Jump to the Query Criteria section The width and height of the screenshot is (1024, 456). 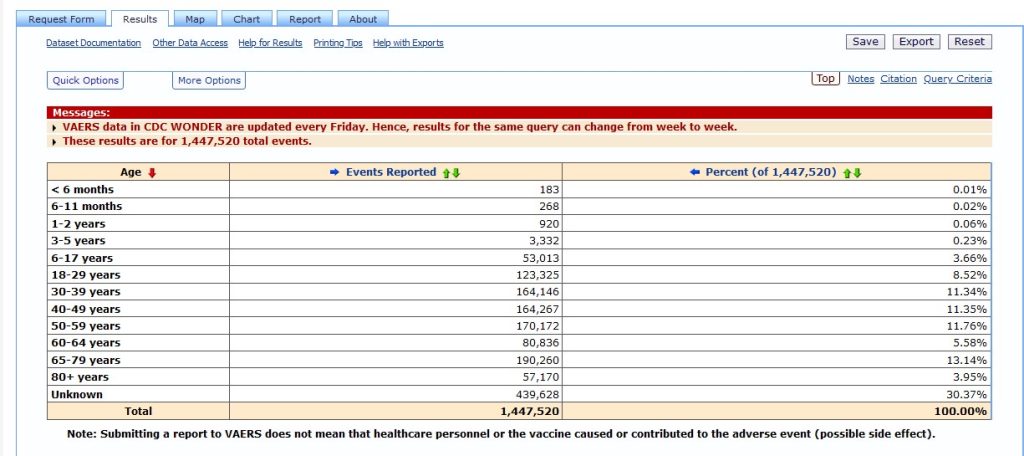(957, 79)
